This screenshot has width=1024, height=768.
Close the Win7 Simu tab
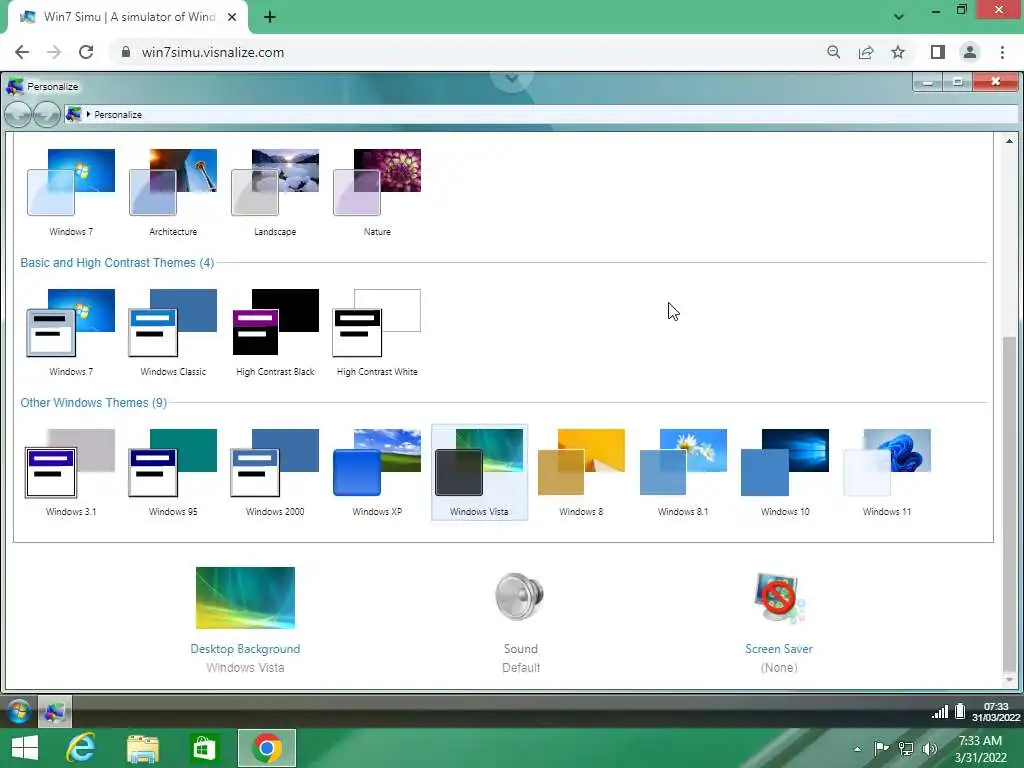click(232, 17)
